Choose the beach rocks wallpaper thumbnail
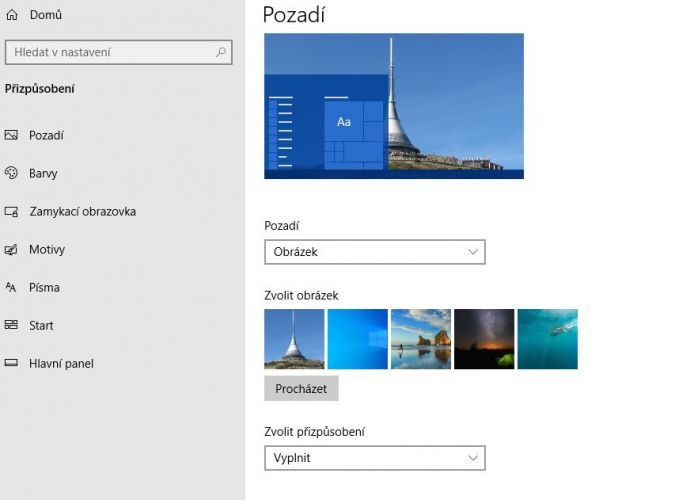 pos(421,339)
